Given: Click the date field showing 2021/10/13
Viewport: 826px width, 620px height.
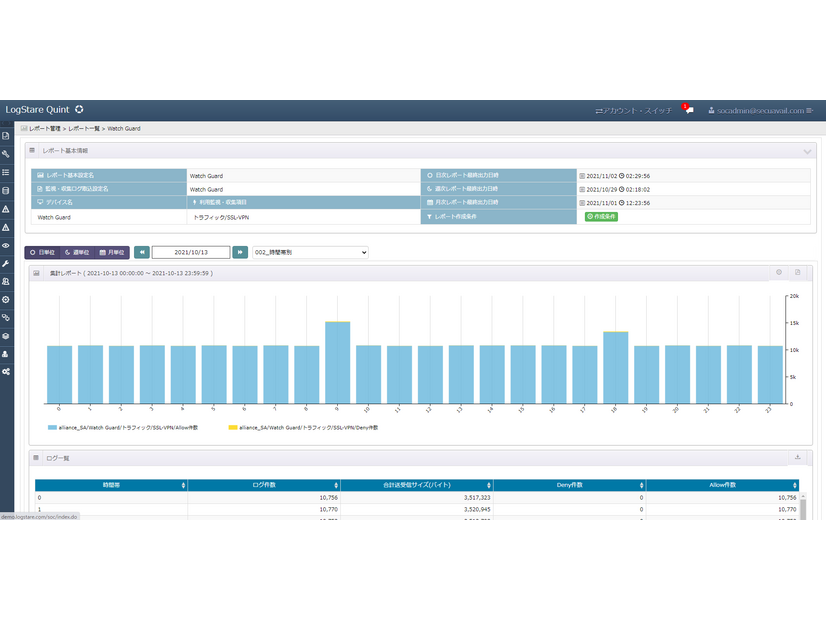Looking at the screenshot, I should (191, 252).
